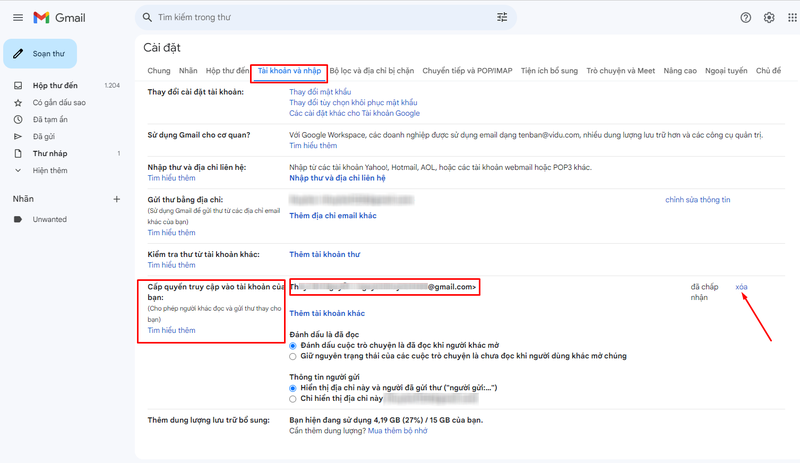This screenshot has width=800, height=463.
Task: Select show this address and sender radio
Action: [293, 388]
